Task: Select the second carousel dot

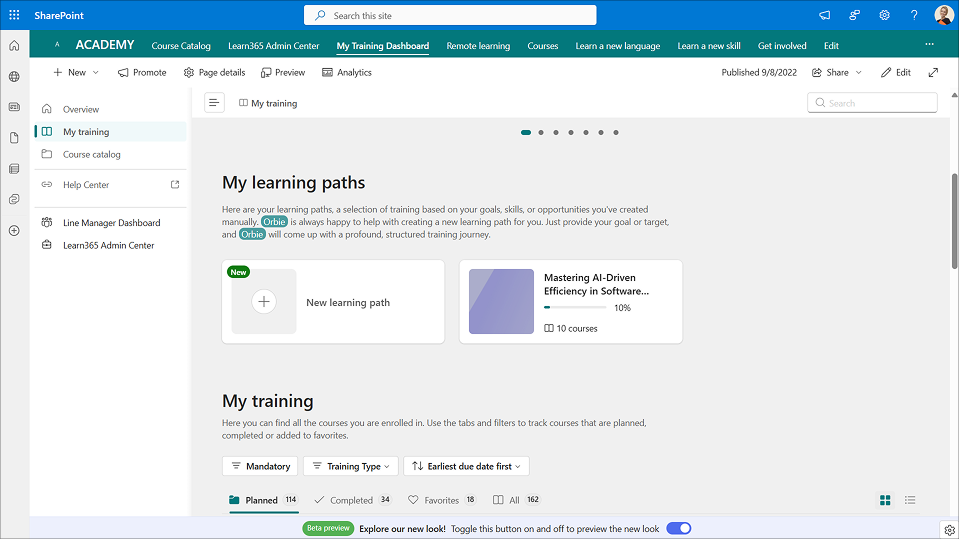Action: tap(541, 132)
